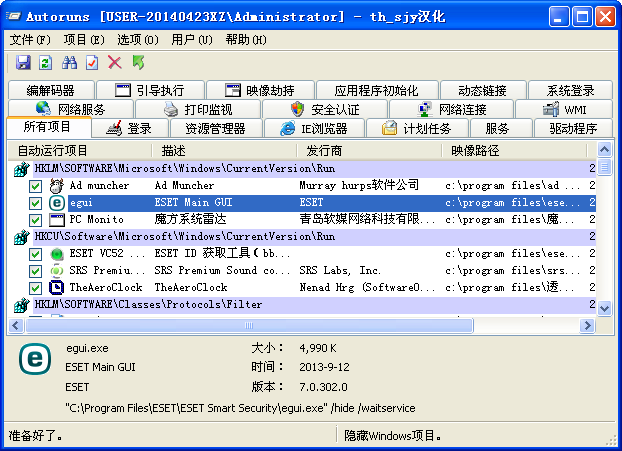Click the Protocols\Filter registry key icon

(x=21, y=305)
